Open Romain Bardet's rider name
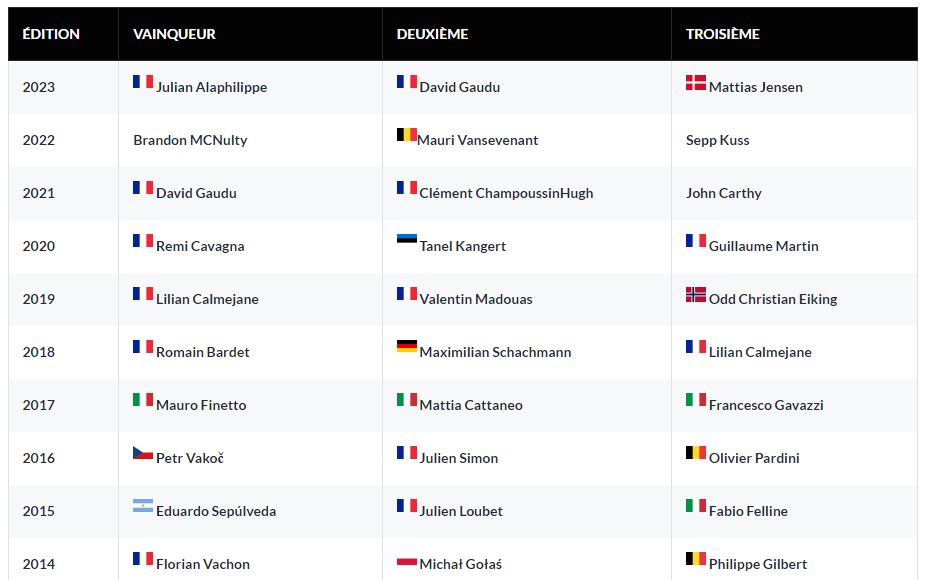927x580 pixels. 203,352
